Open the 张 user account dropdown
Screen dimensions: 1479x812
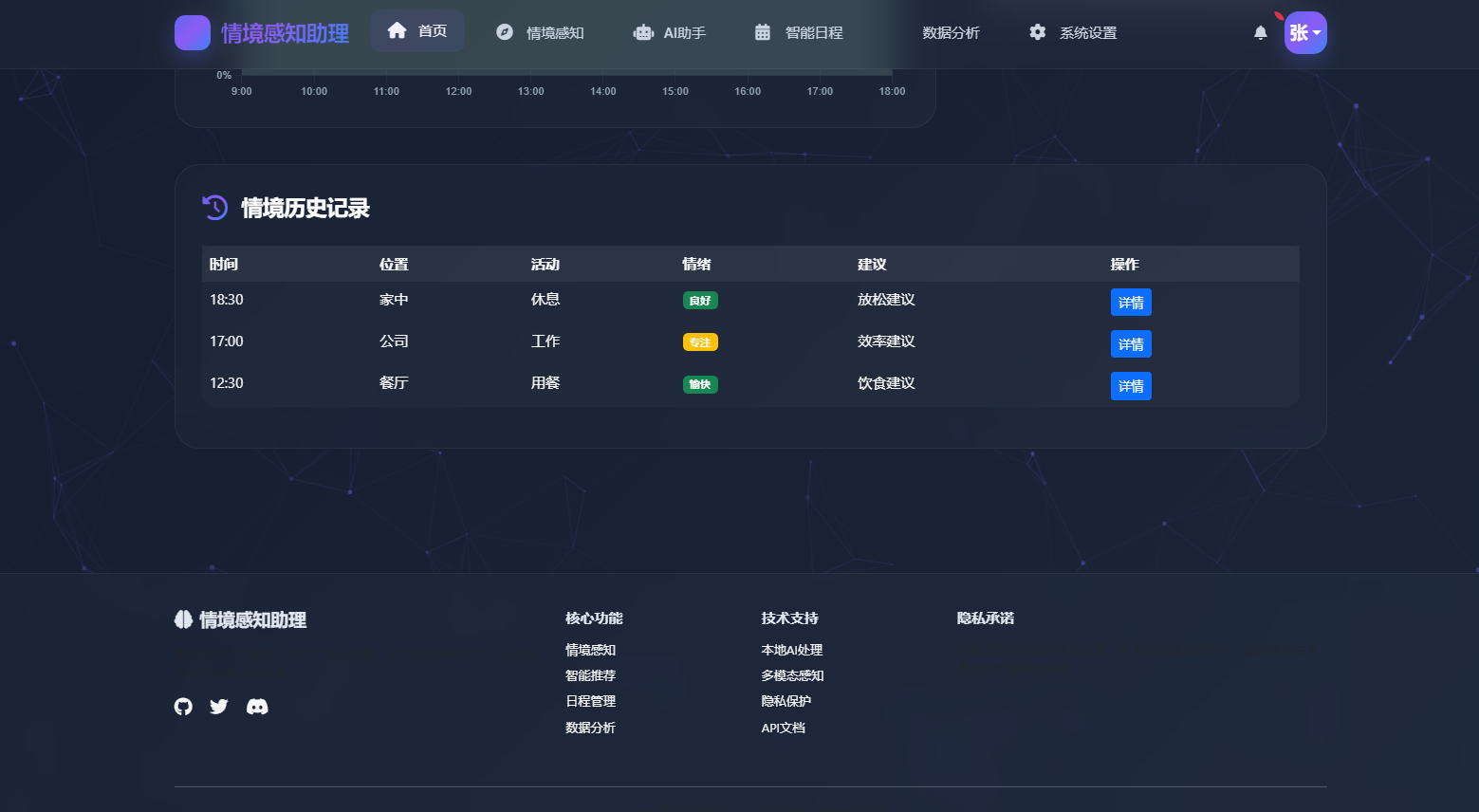tap(1305, 32)
